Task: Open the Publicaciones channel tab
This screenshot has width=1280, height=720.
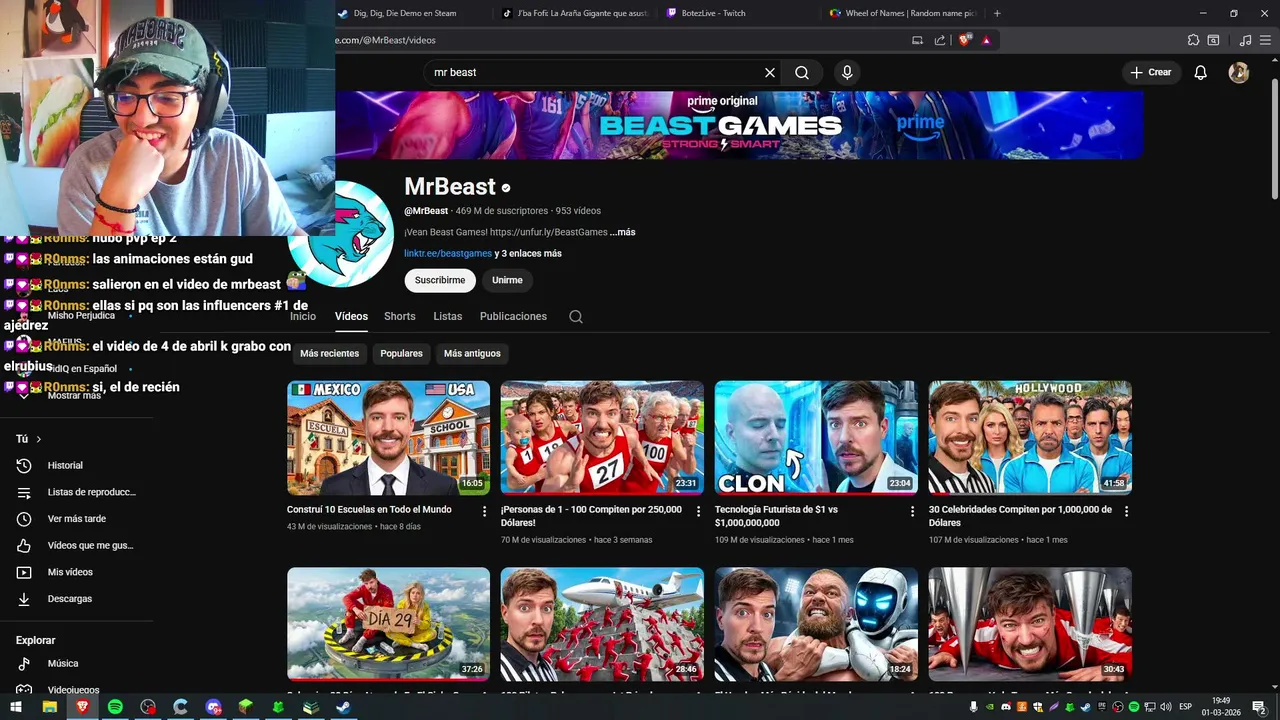Action: [513, 316]
